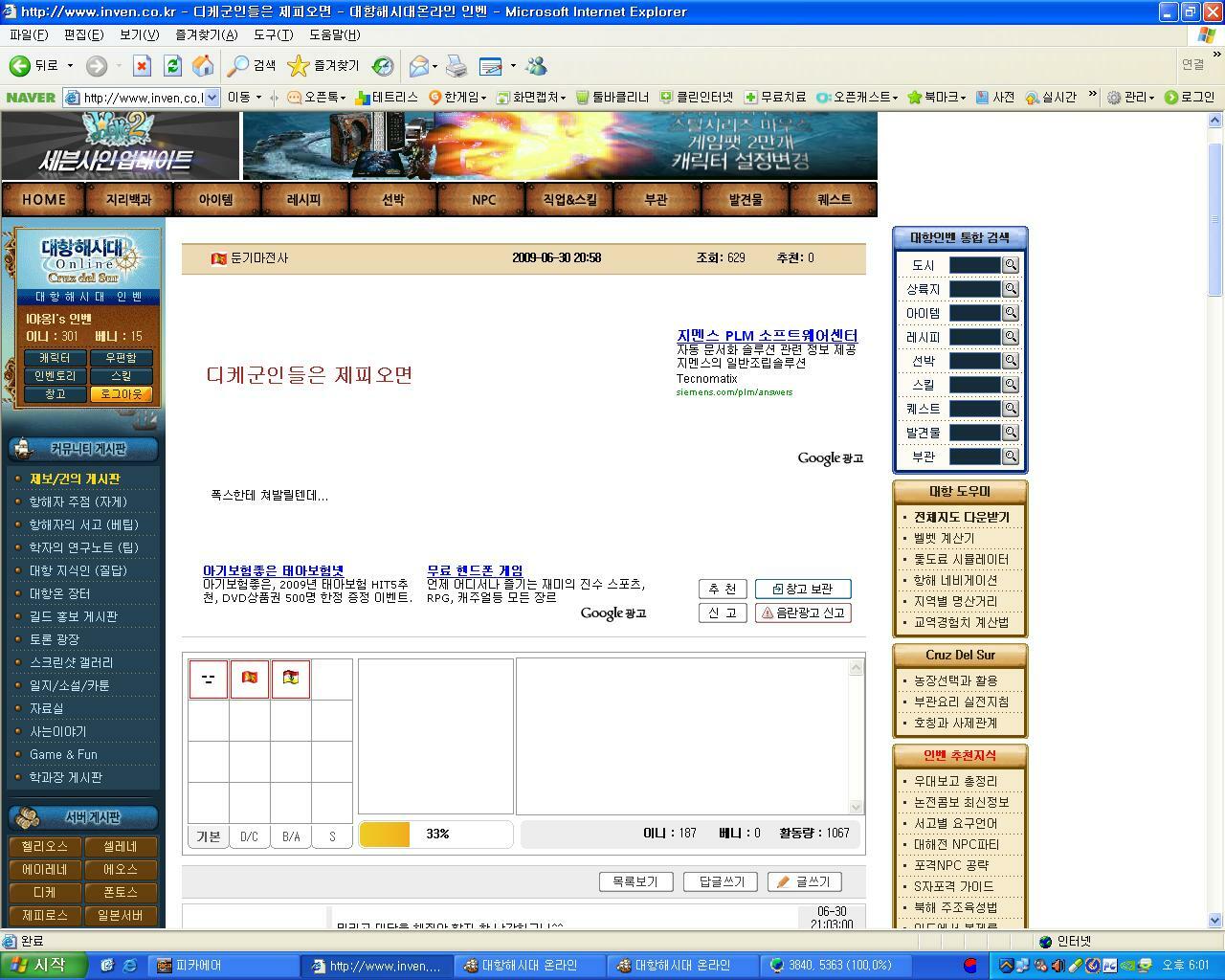Open the browser home page icon
Screen dimensions: 1225x980
tap(203, 66)
